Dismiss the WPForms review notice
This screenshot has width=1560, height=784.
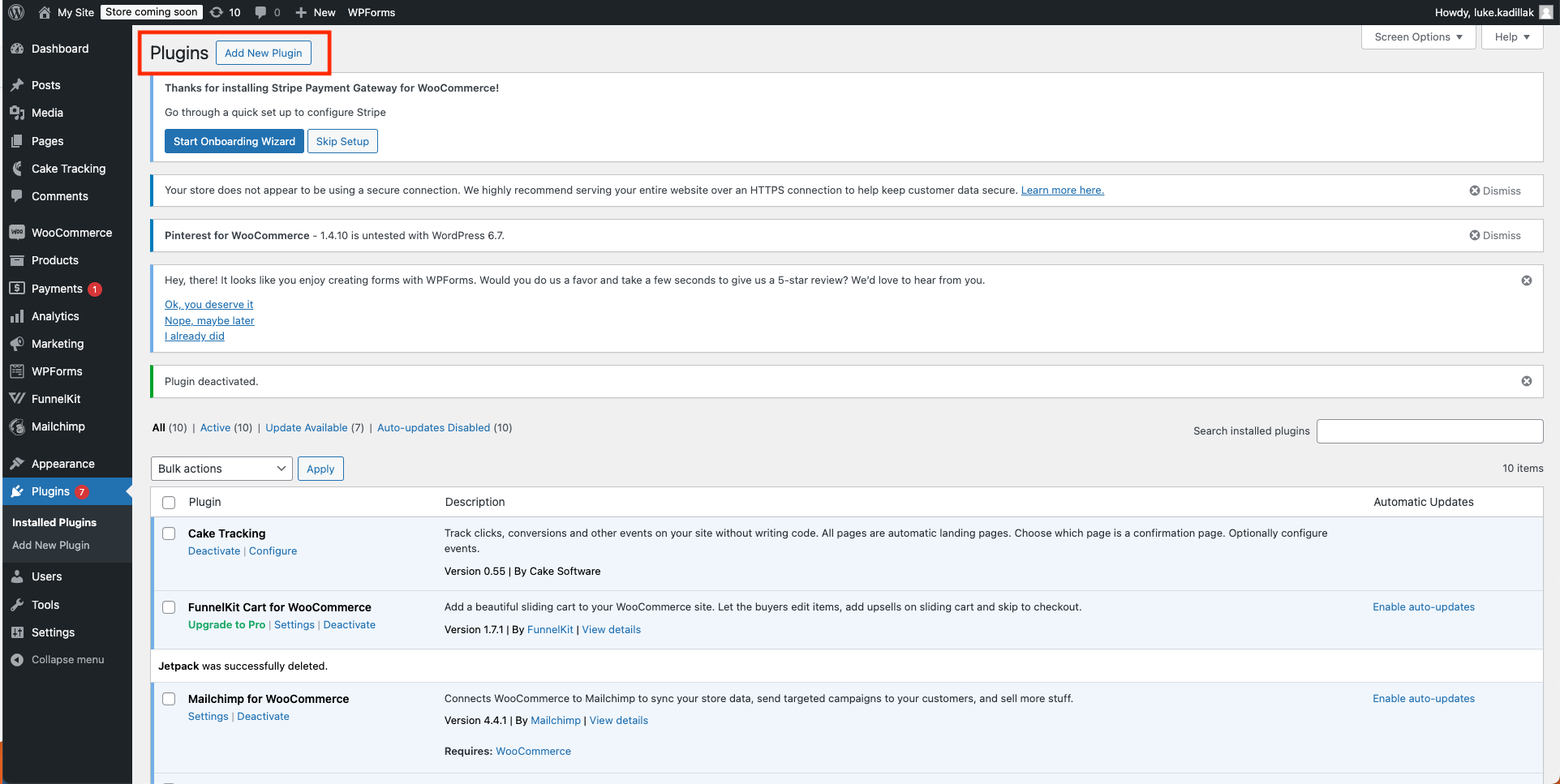(x=1527, y=281)
